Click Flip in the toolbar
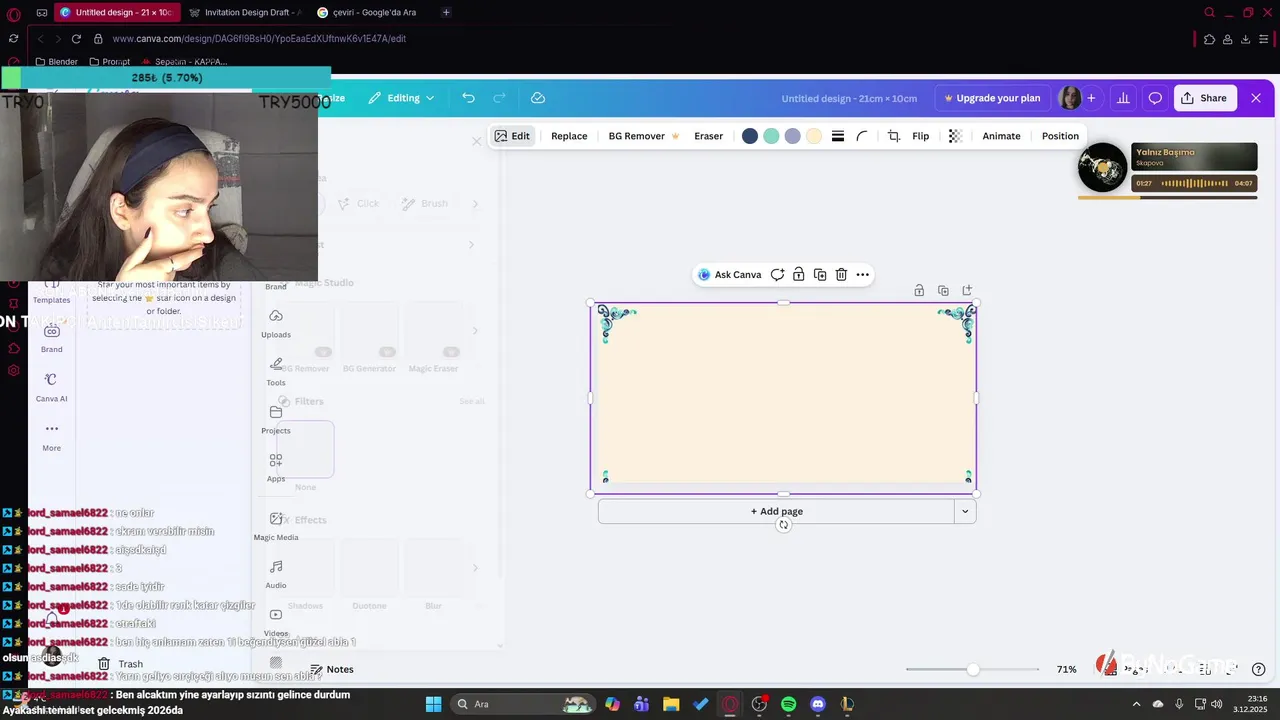This screenshot has width=1280, height=720. (x=920, y=136)
